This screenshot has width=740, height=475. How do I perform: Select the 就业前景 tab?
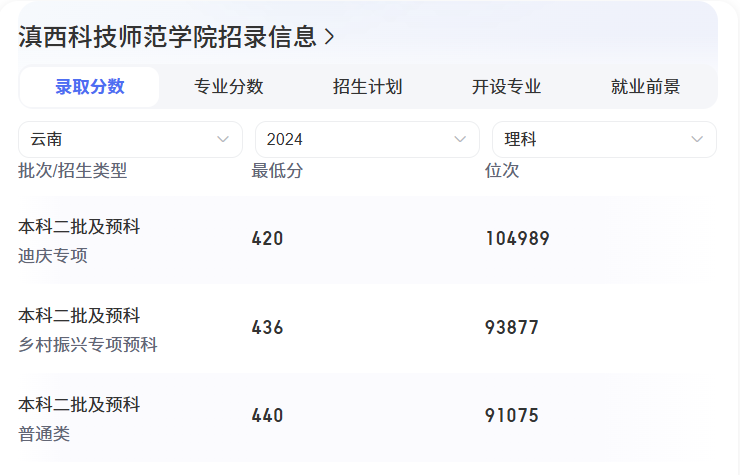[x=645, y=87]
